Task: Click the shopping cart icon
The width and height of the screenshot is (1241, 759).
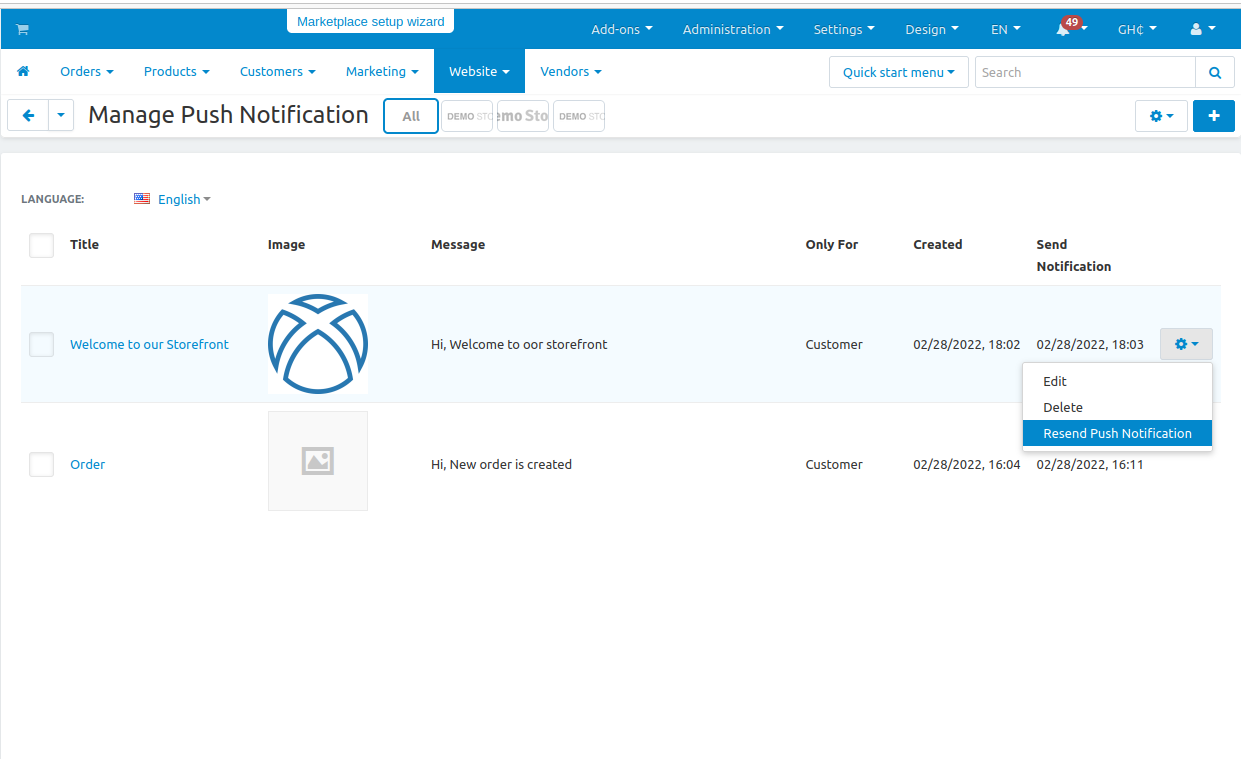Action: click(x=22, y=30)
